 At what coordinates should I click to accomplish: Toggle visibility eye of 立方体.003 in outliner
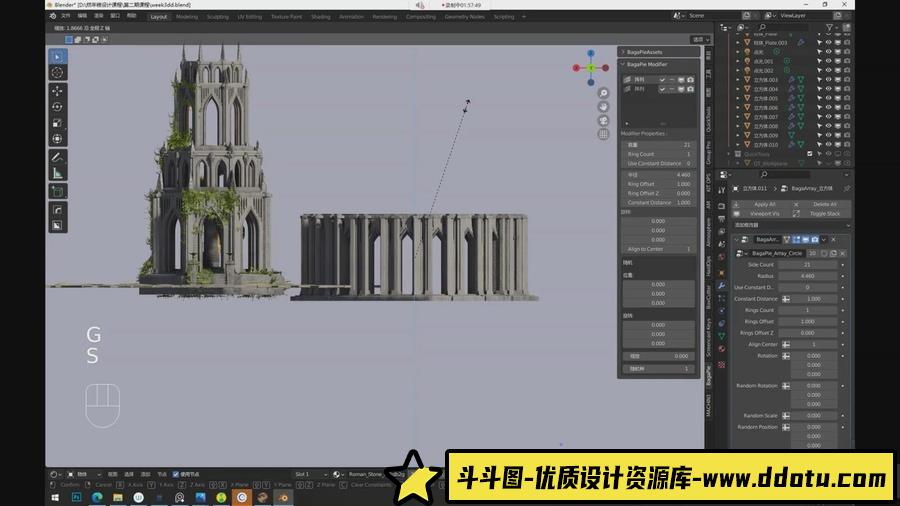pos(828,80)
